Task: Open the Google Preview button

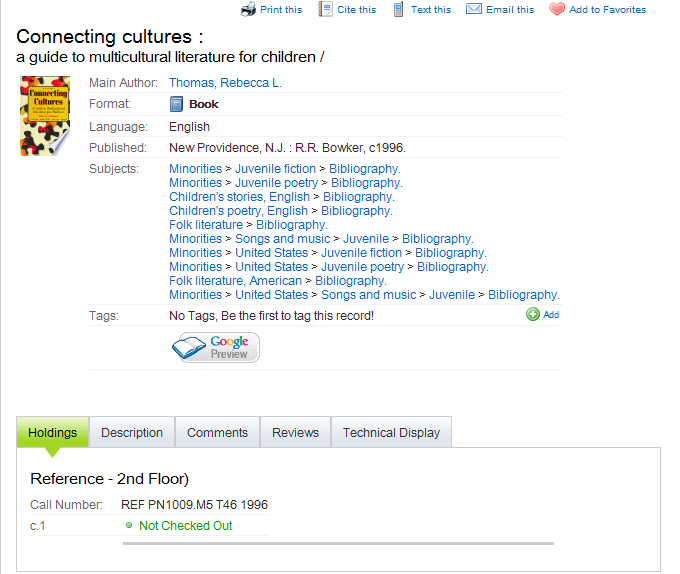Action: click(216, 347)
